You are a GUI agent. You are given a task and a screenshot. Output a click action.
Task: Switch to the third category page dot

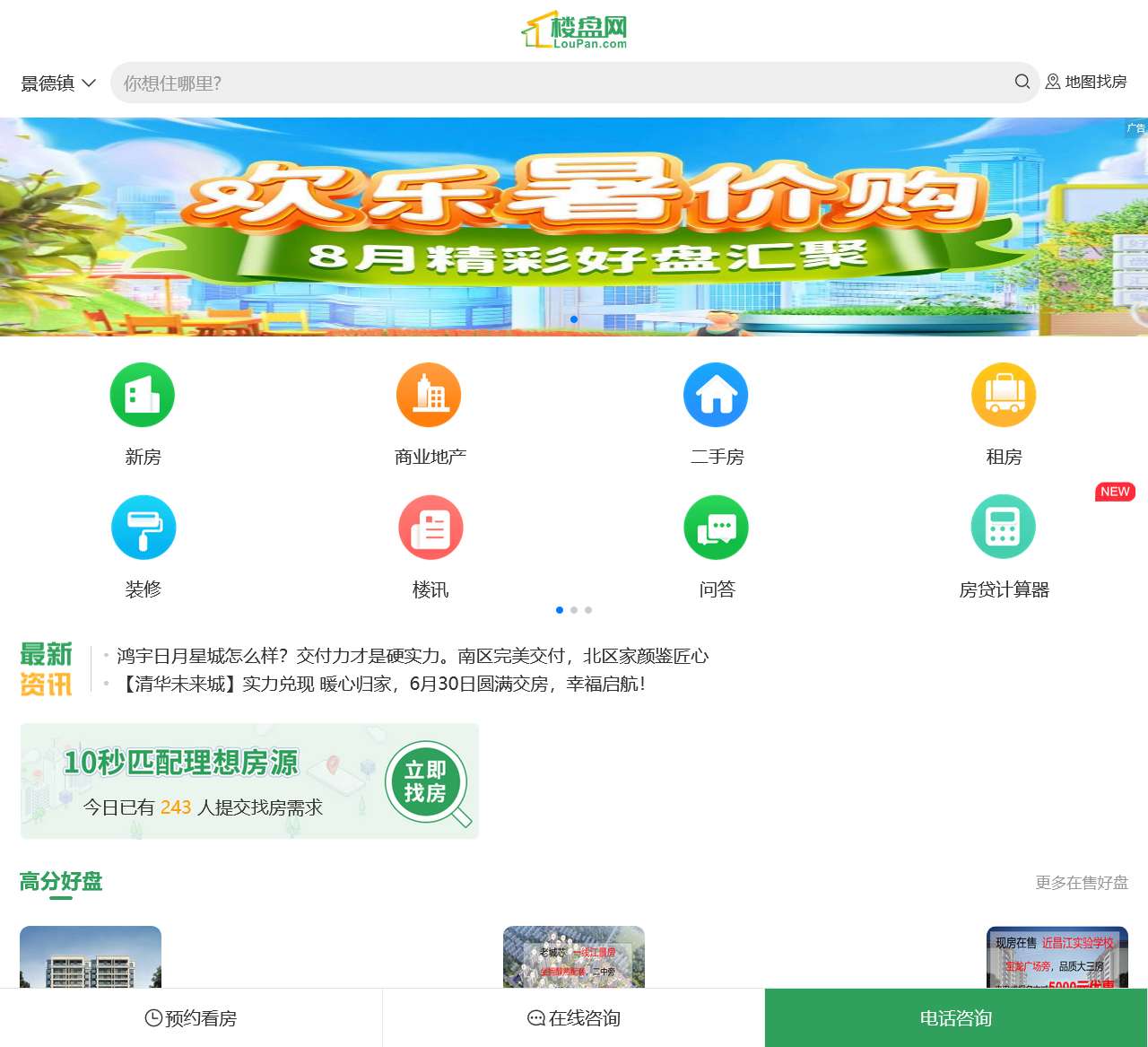(588, 610)
